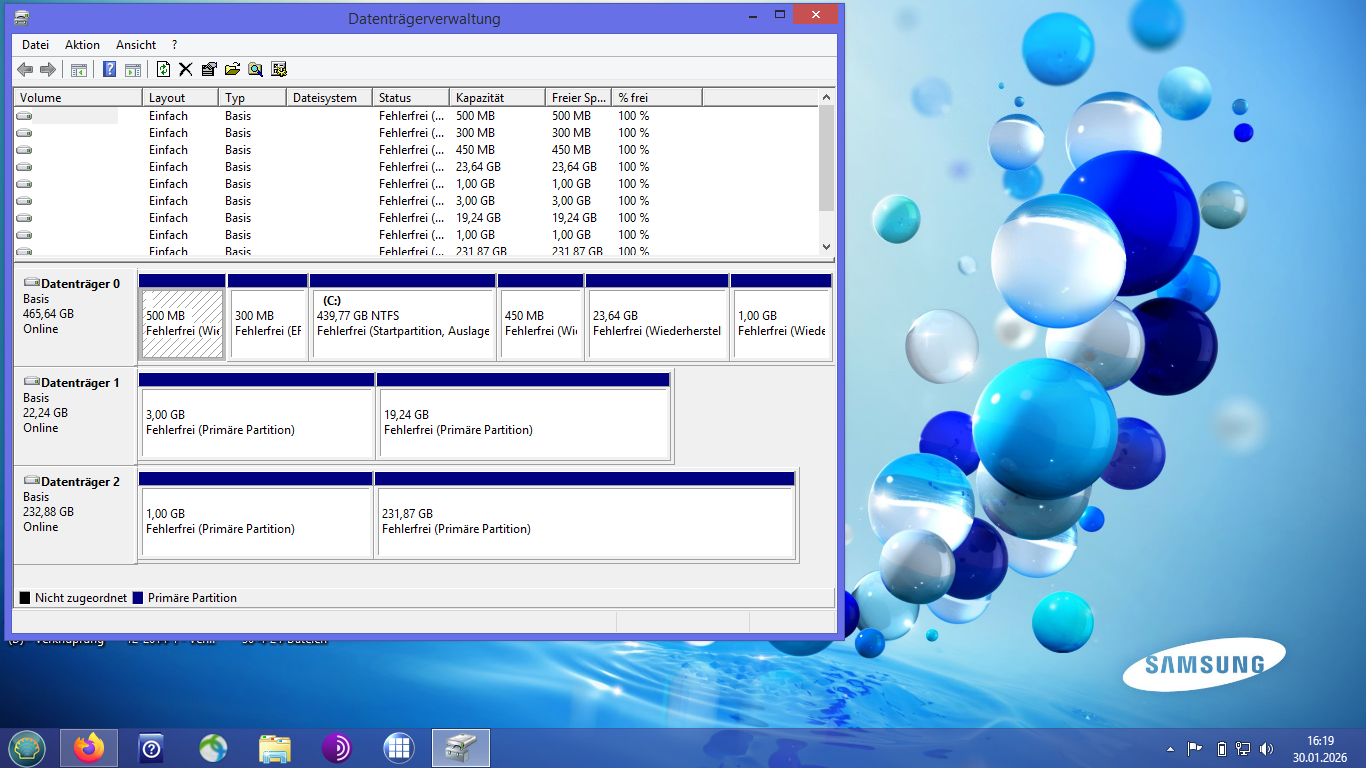The height and width of the screenshot is (768, 1366).
Task: Refresh the disk view with the green arrows icon
Action: [x=163, y=69]
